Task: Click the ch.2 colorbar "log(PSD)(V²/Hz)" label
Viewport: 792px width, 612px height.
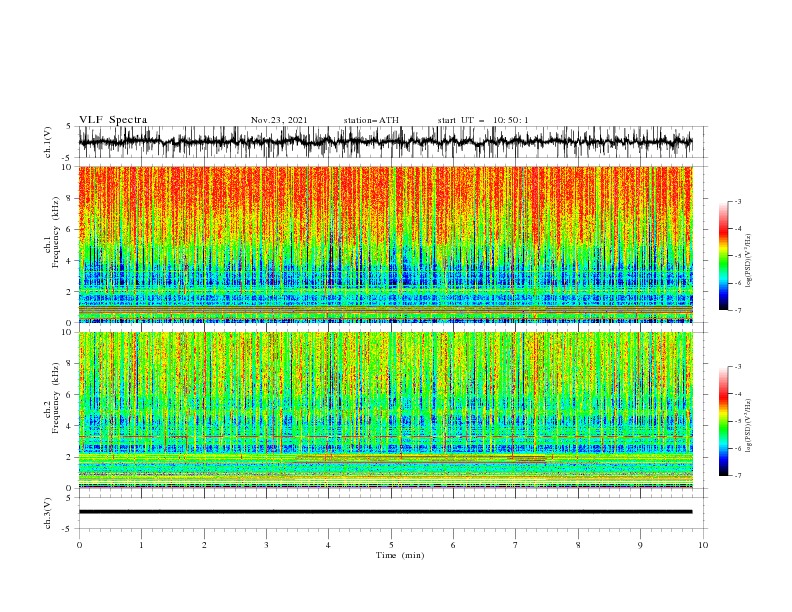Action: (x=749, y=425)
